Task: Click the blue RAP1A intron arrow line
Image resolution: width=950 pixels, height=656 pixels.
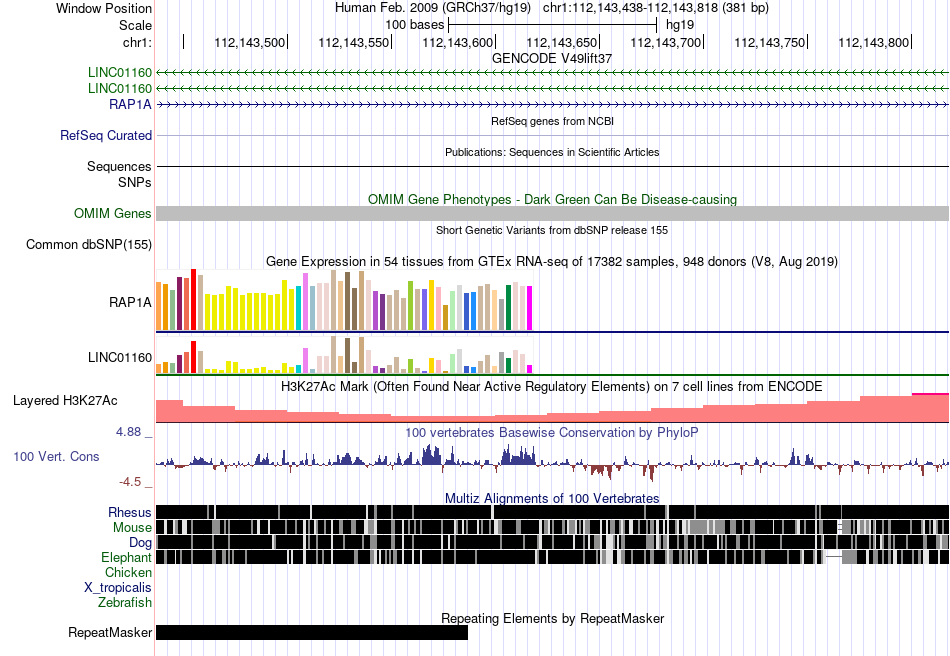Action: (552, 105)
